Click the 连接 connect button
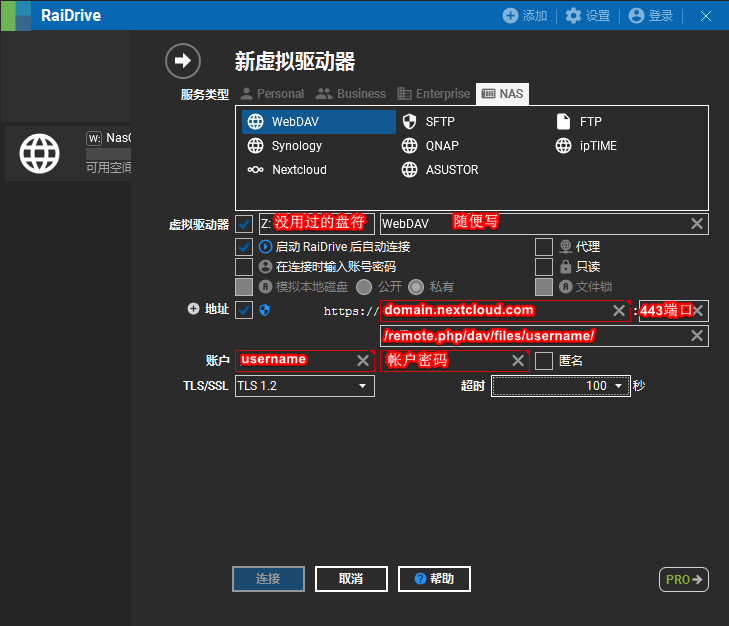 268,579
